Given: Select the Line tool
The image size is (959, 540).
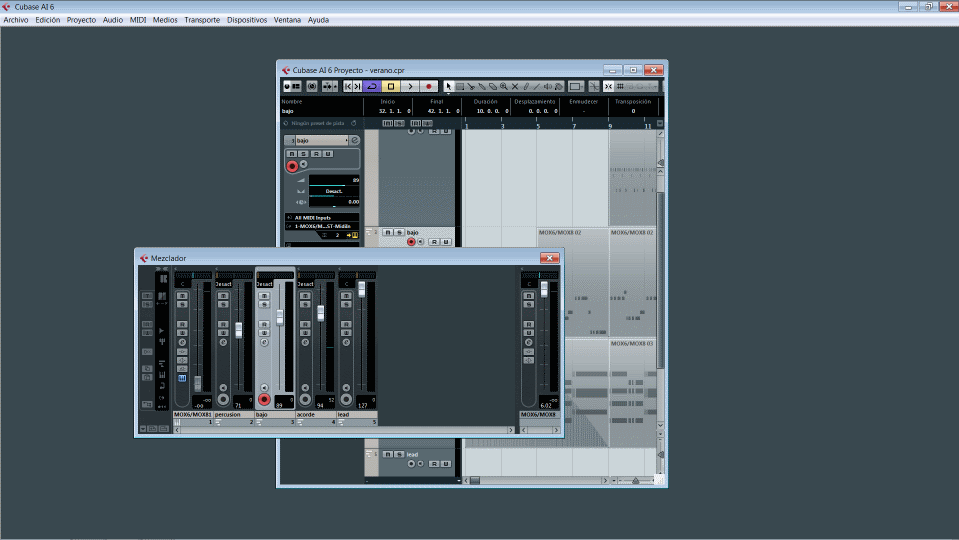Looking at the screenshot, I should tap(536, 86).
